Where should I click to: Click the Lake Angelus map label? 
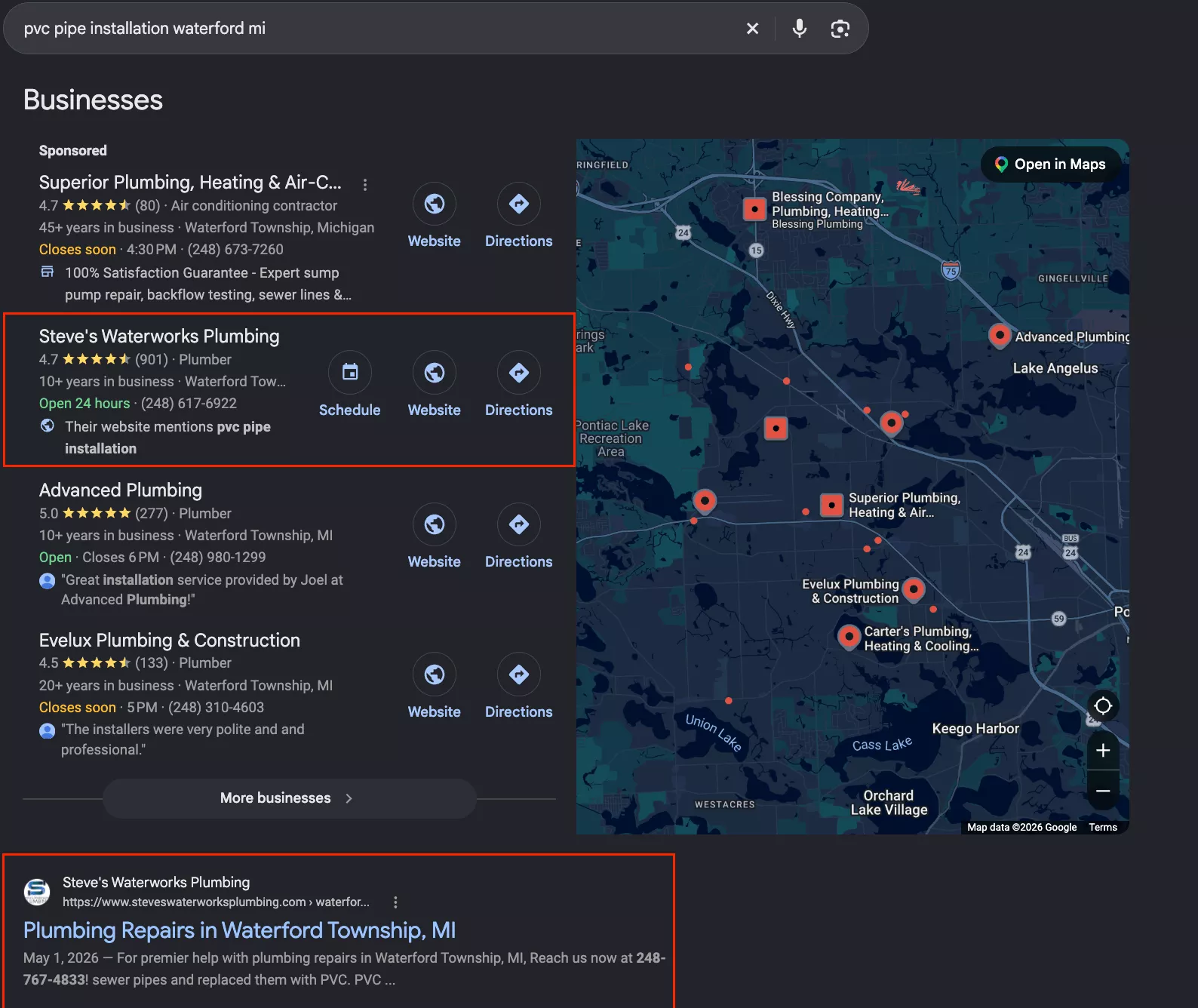tap(1055, 368)
